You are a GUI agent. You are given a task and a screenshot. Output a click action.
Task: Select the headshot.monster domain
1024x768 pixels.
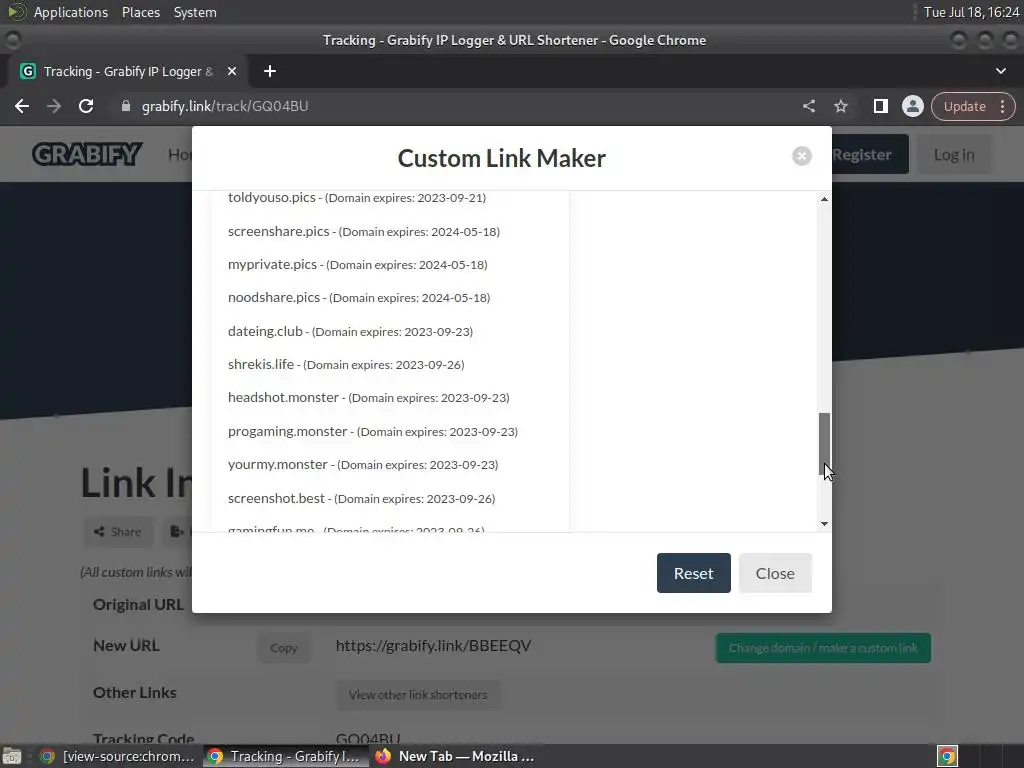click(368, 398)
